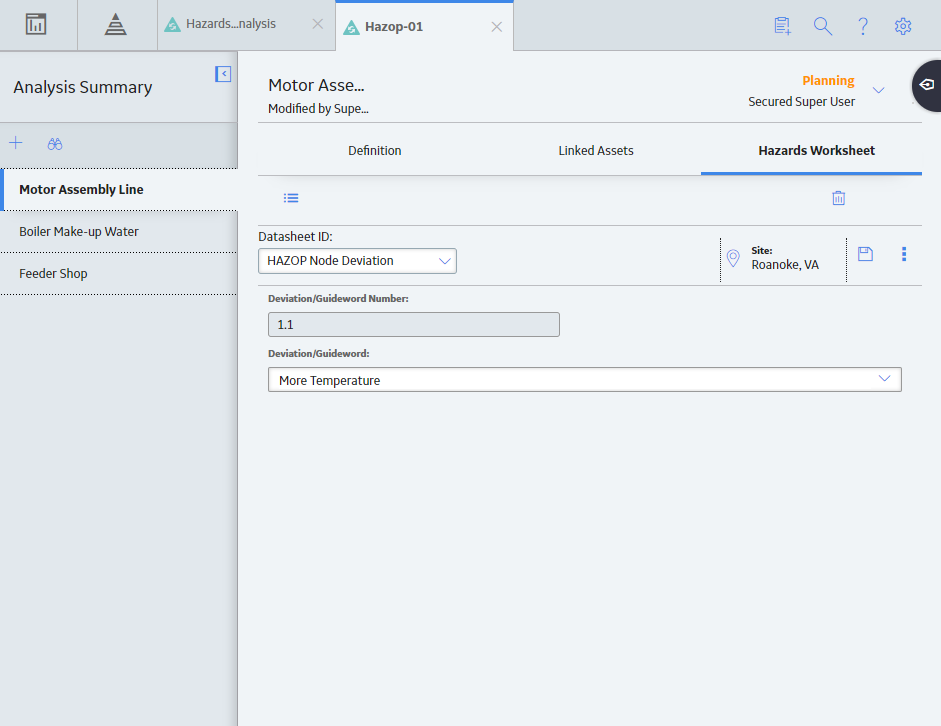
Task: Click the Secured Super User text
Action: pos(801,102)
